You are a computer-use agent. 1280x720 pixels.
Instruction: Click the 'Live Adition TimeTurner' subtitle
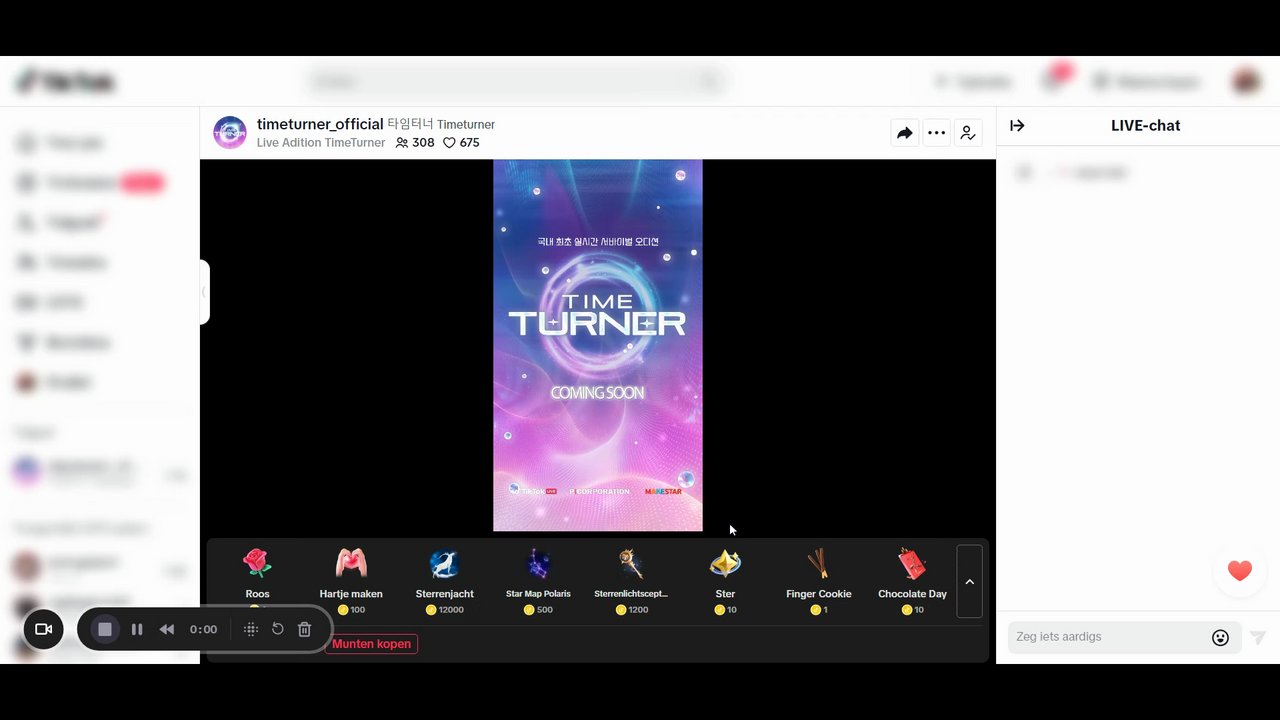pyautogui.click(x=321, y=143)
